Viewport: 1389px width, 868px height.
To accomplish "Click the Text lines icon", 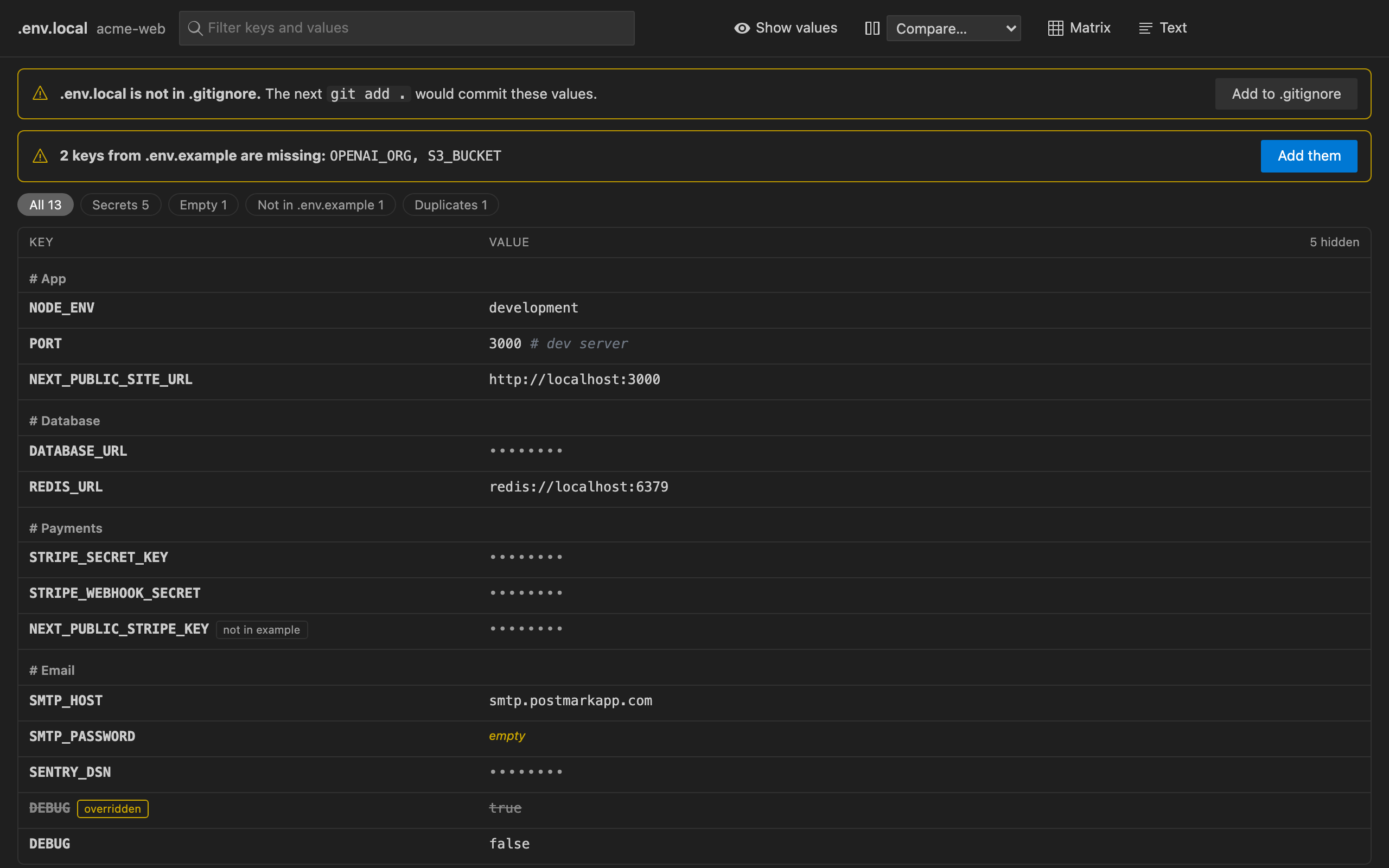I will 1145,28.
